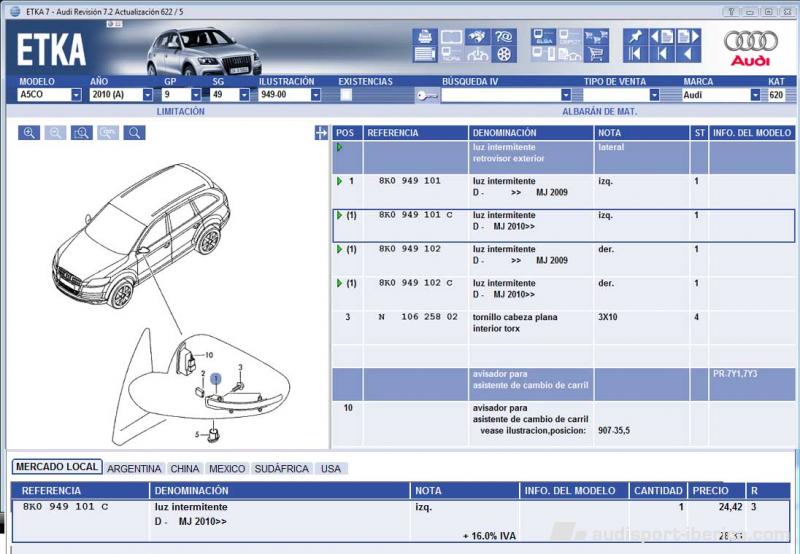Click the Nota column header in parts table

641,133
